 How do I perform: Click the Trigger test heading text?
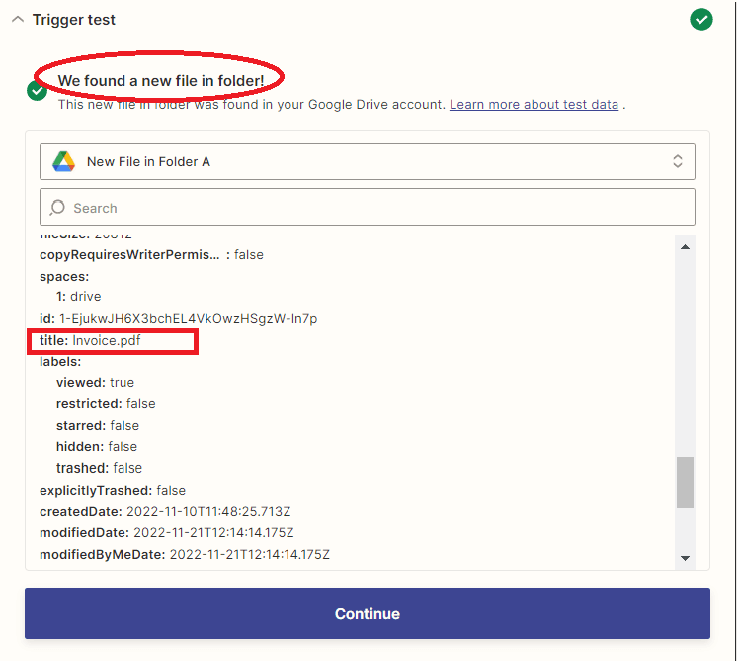click(x=74, y=20)
